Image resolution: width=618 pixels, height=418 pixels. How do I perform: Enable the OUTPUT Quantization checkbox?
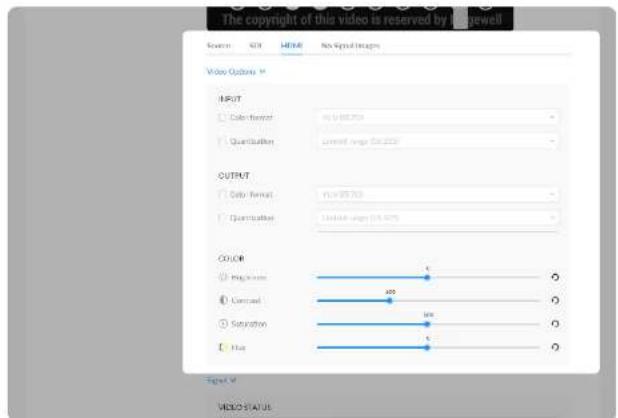222,217
